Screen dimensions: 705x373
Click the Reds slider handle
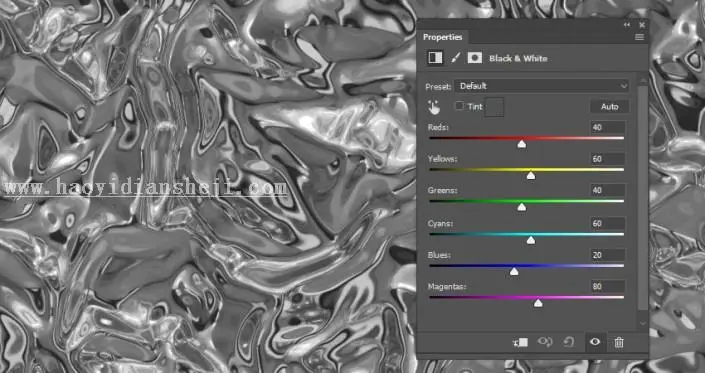click(x=522, y=144)
